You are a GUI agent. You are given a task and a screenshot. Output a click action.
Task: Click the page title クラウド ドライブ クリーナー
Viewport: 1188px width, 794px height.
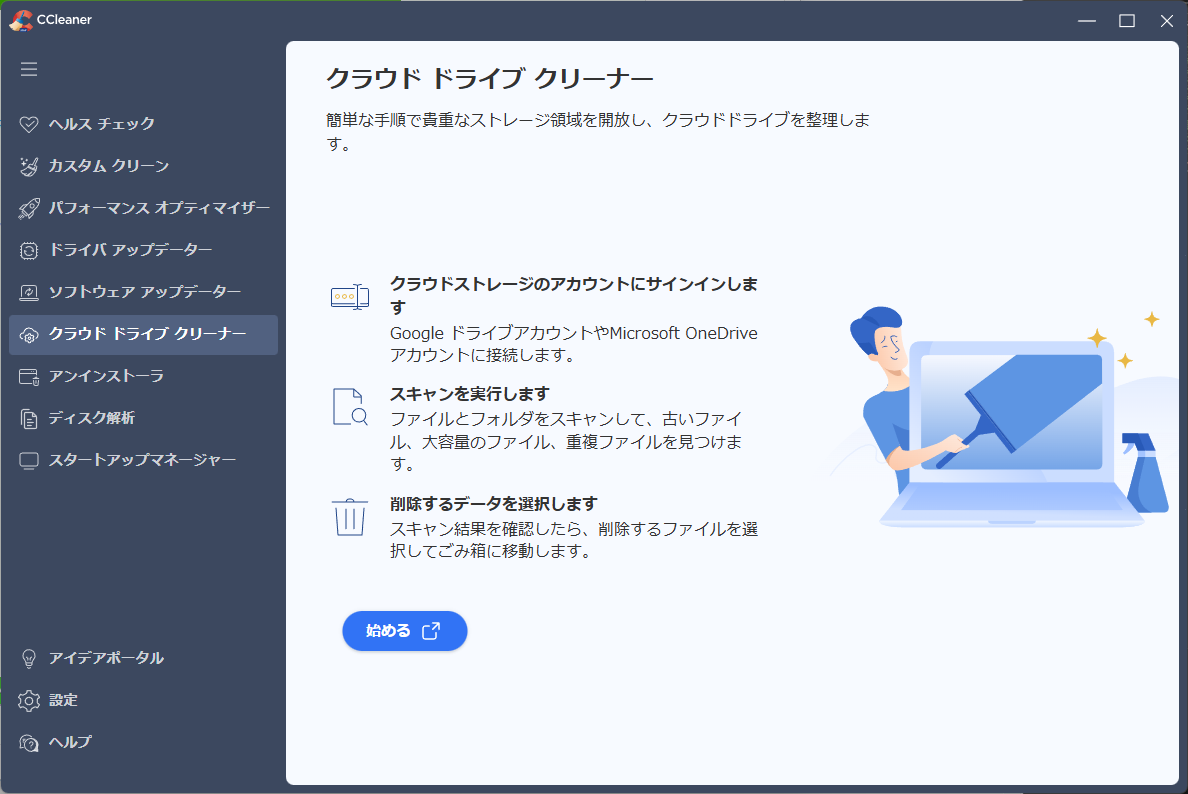pos(489,79)
